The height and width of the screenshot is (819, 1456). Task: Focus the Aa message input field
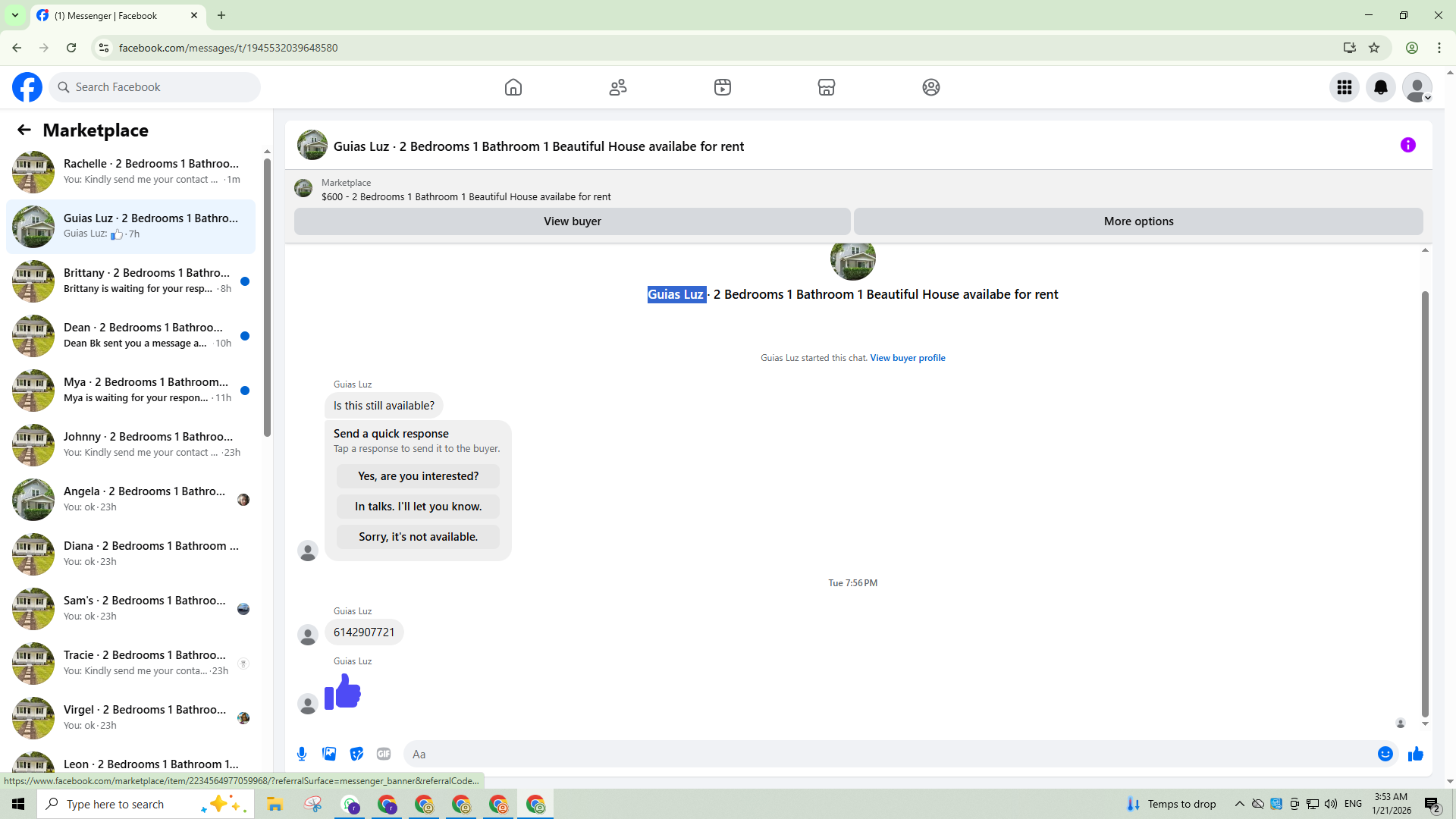pos(887,754)
